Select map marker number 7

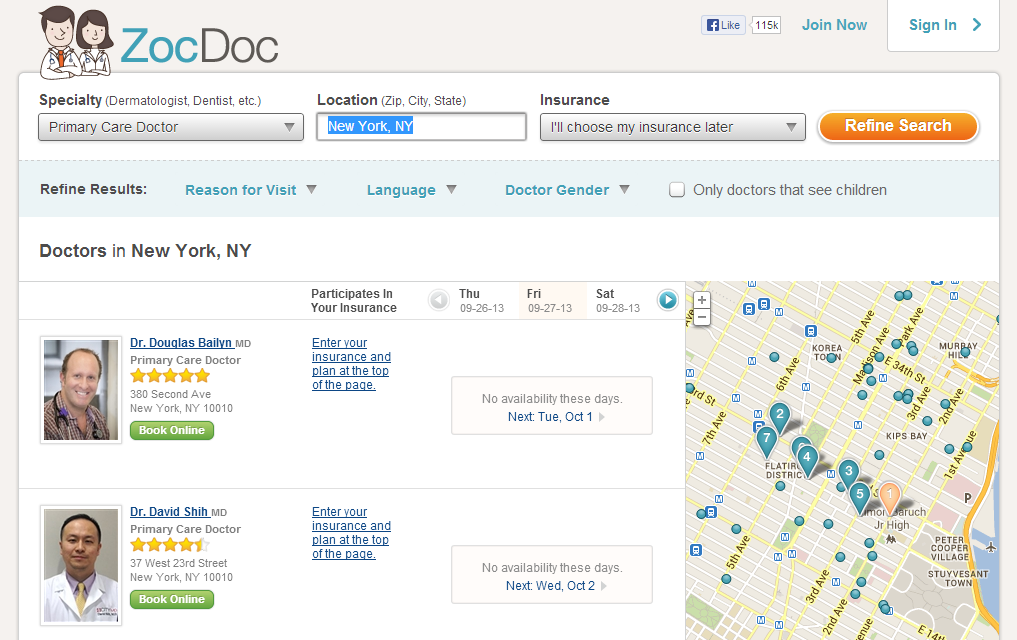tap(767, 441)
